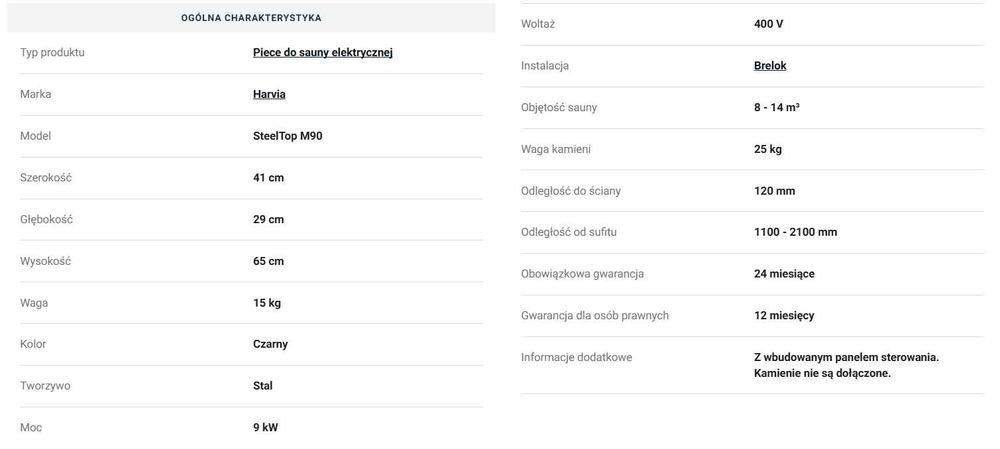Open the Brelok installation link

pyautogui.click(x=770, y=66)
